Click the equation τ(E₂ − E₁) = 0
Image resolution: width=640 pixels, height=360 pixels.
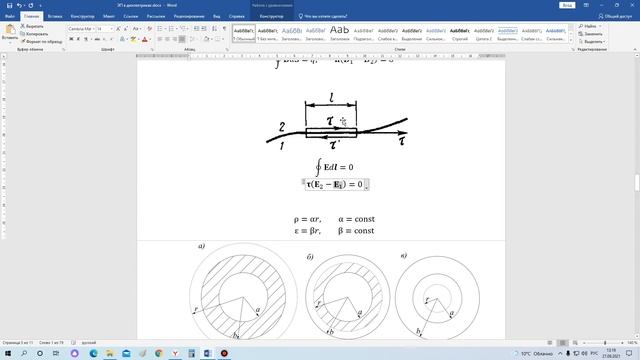(335, 184)
